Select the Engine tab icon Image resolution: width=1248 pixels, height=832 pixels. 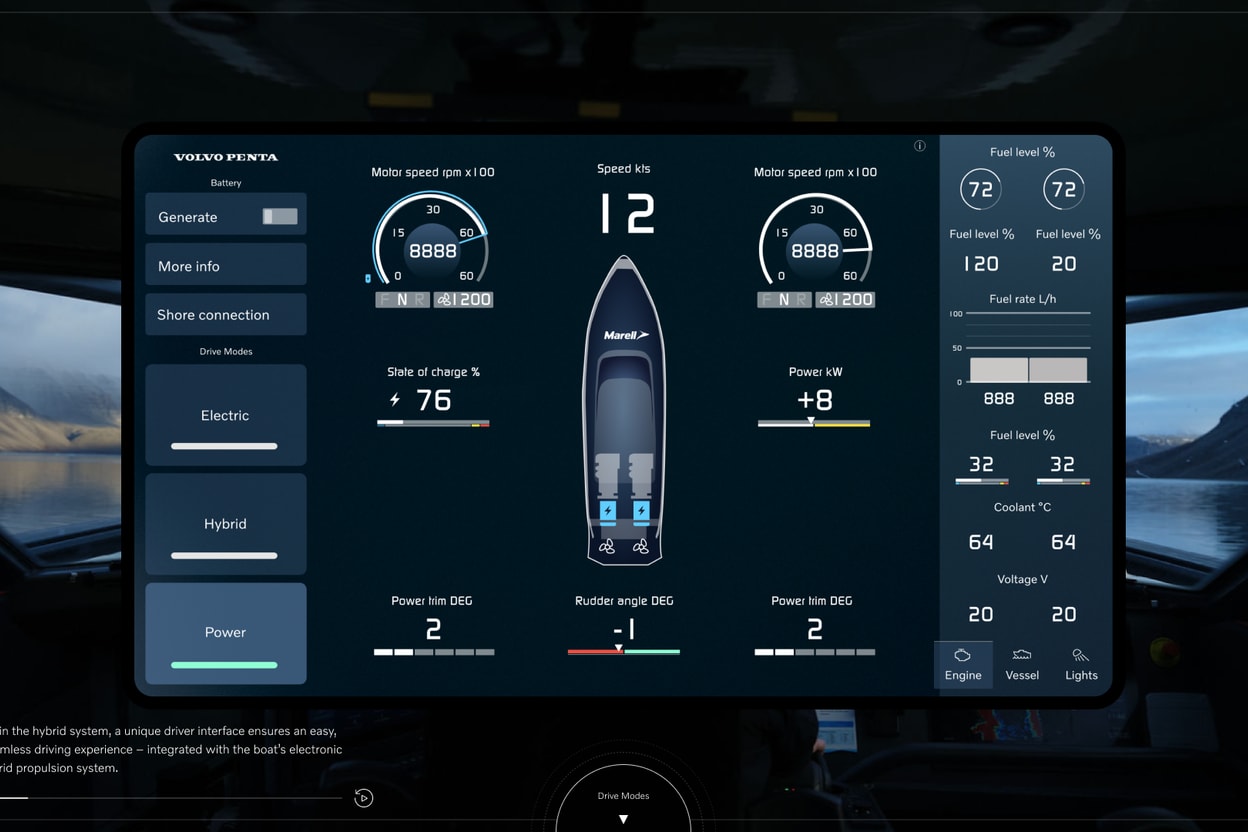click(962, 657)
